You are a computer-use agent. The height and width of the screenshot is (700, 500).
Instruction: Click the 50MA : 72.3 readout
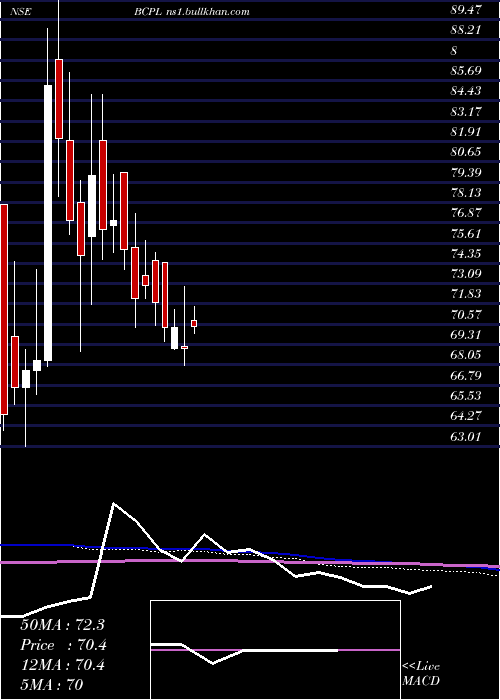(62, 625)
